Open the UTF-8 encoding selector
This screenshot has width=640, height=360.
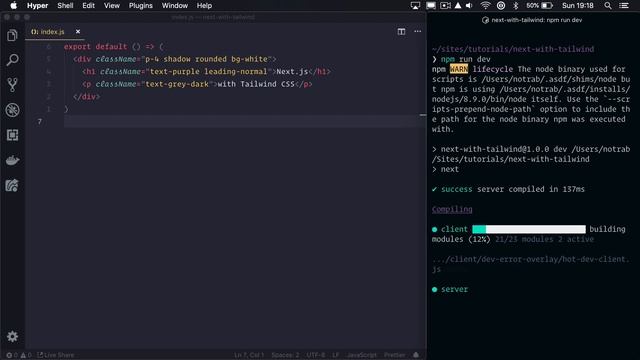click(x=316, y=355)
